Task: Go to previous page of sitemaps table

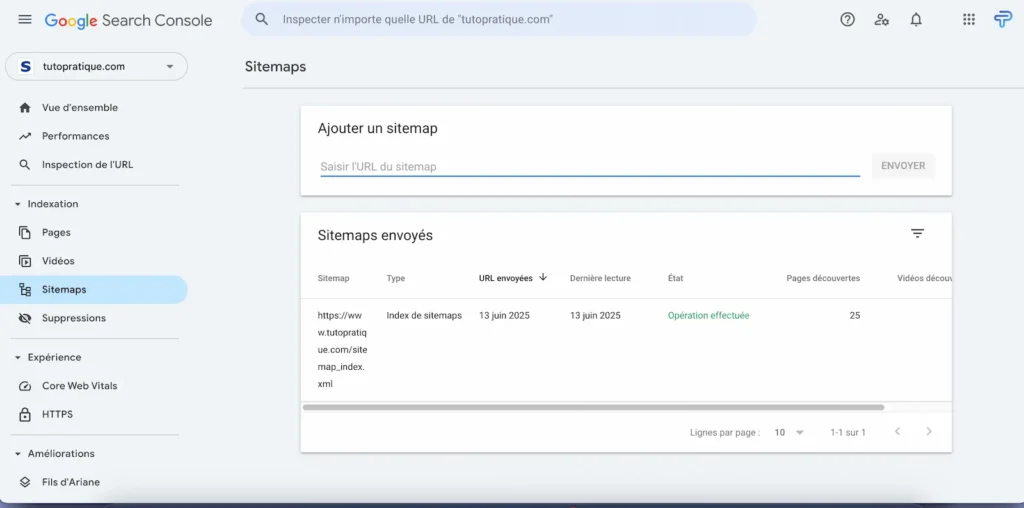Action: pyautogui.click(x=897, y=432)
